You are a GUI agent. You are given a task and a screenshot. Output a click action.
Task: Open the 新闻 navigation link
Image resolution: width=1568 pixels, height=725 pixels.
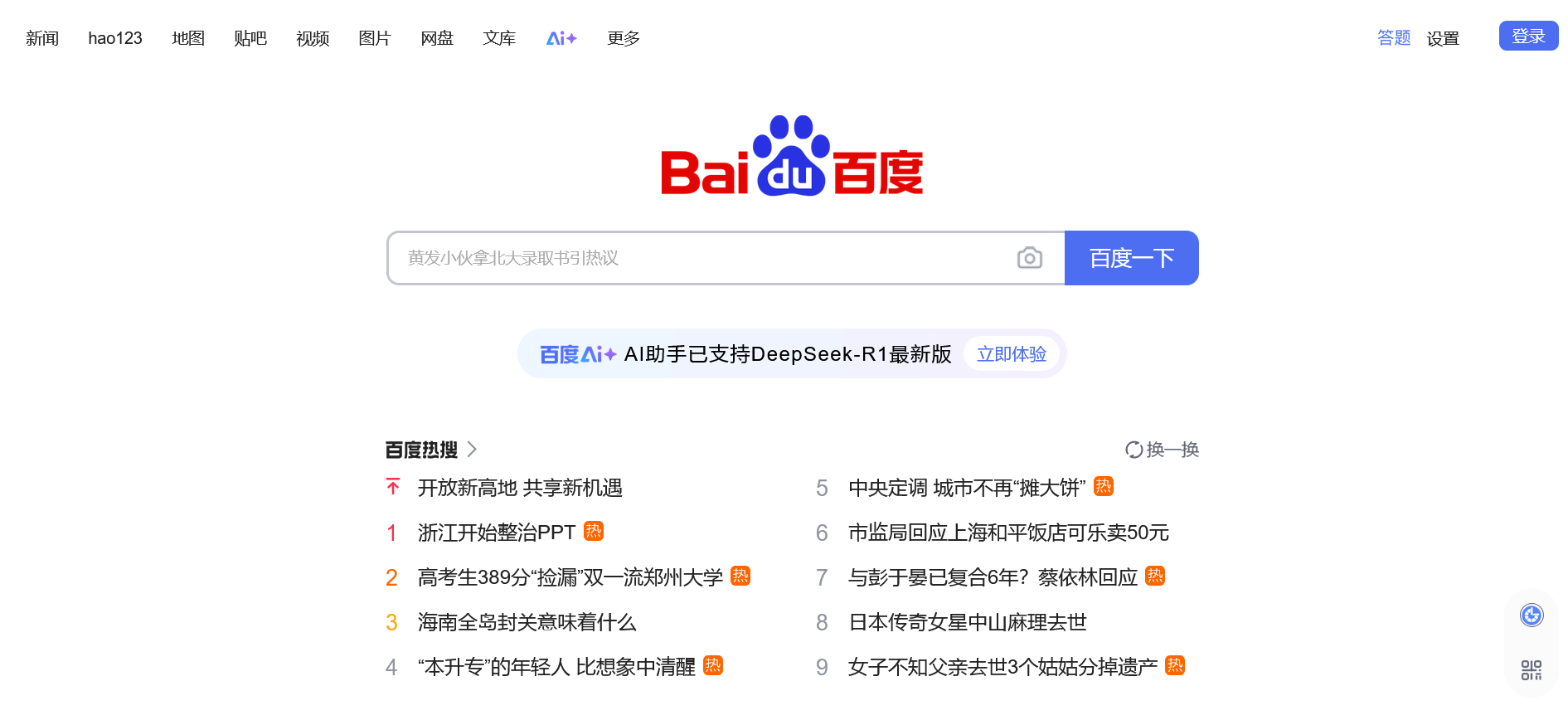click(42, 38)
